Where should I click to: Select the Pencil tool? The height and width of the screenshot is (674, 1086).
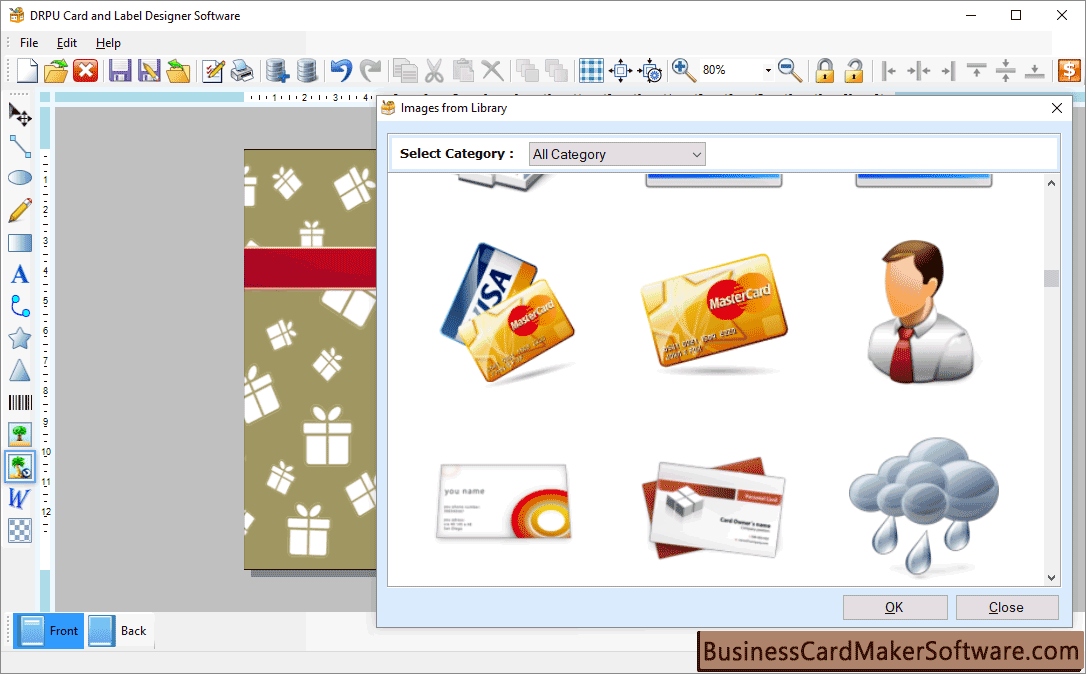click(19, 210)
